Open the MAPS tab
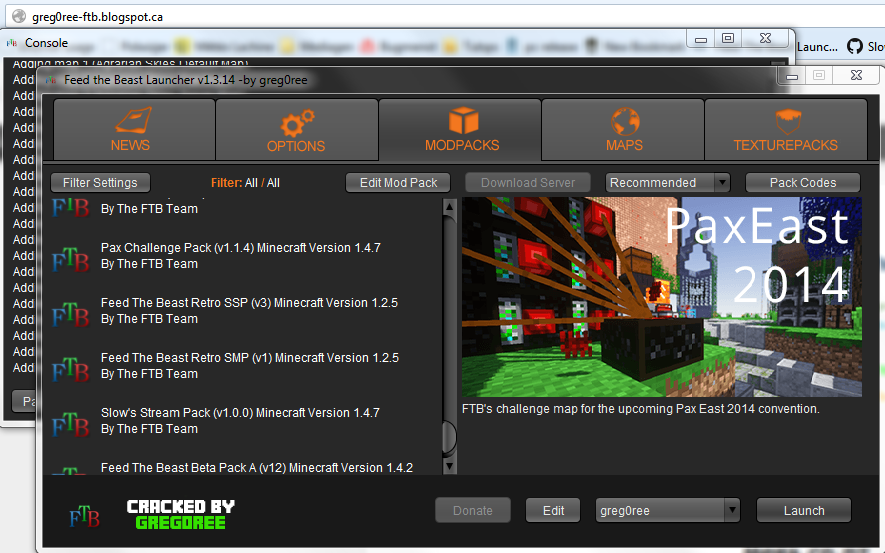The image size is (885, 553). (623, 129)
